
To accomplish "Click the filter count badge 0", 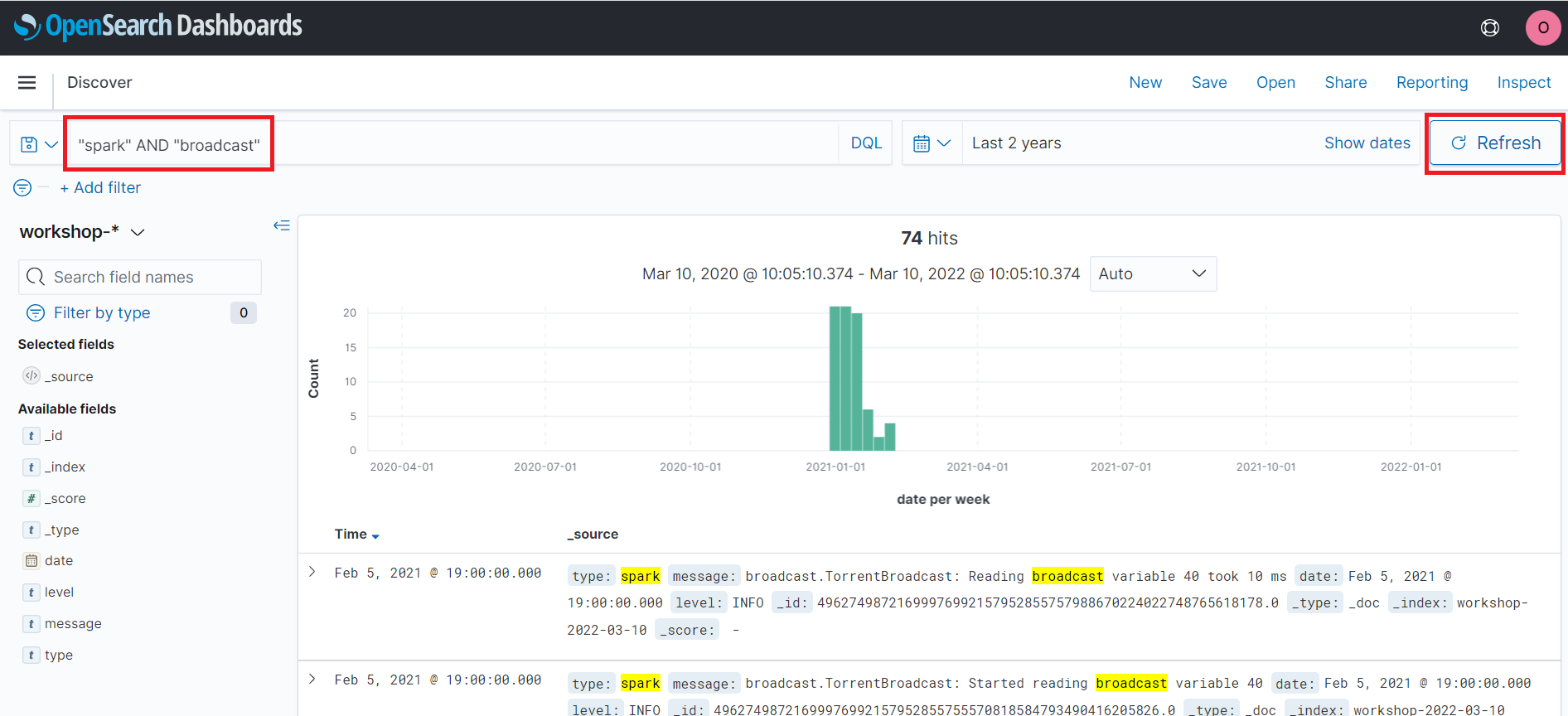I will tap(244, 312).
